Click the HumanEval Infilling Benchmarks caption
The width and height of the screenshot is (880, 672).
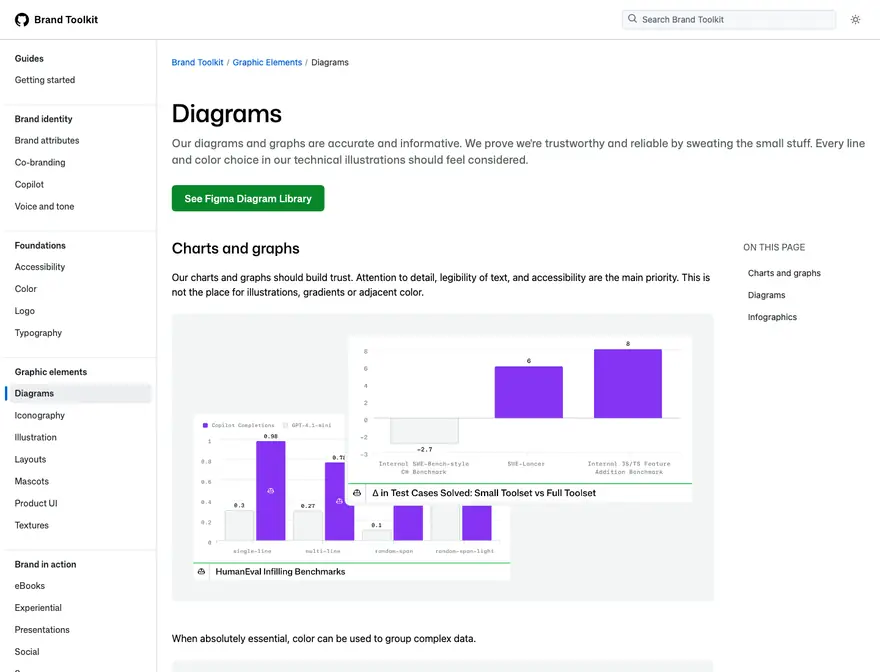click(280, 572)
